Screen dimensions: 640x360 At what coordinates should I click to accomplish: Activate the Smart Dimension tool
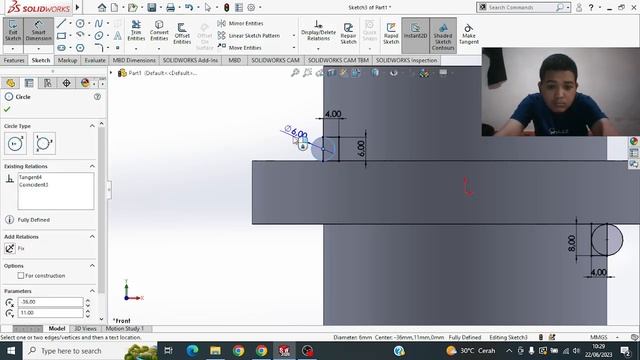38,31
